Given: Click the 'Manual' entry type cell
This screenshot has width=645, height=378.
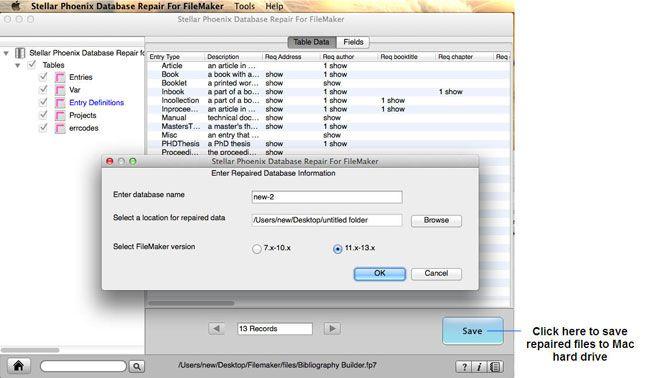Looking at the screenshot, I should click(x=174, y=118).
